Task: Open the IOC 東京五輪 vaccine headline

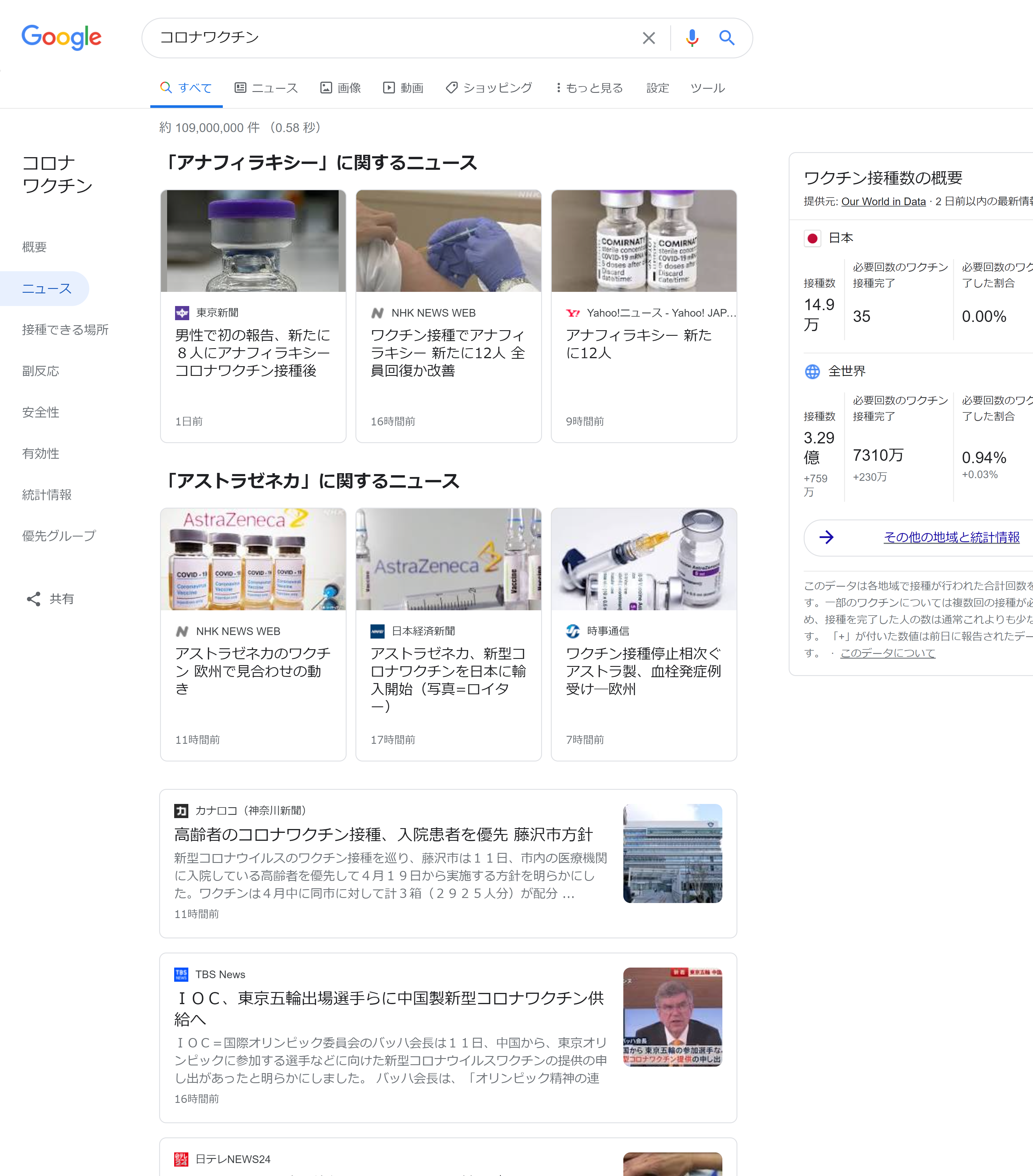Action: (389, 1009)
